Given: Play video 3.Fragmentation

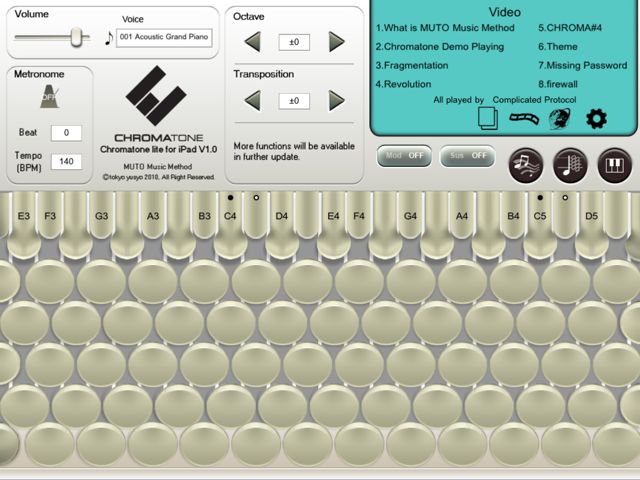Looking at the screenshot, I should (x=412, y=65).
